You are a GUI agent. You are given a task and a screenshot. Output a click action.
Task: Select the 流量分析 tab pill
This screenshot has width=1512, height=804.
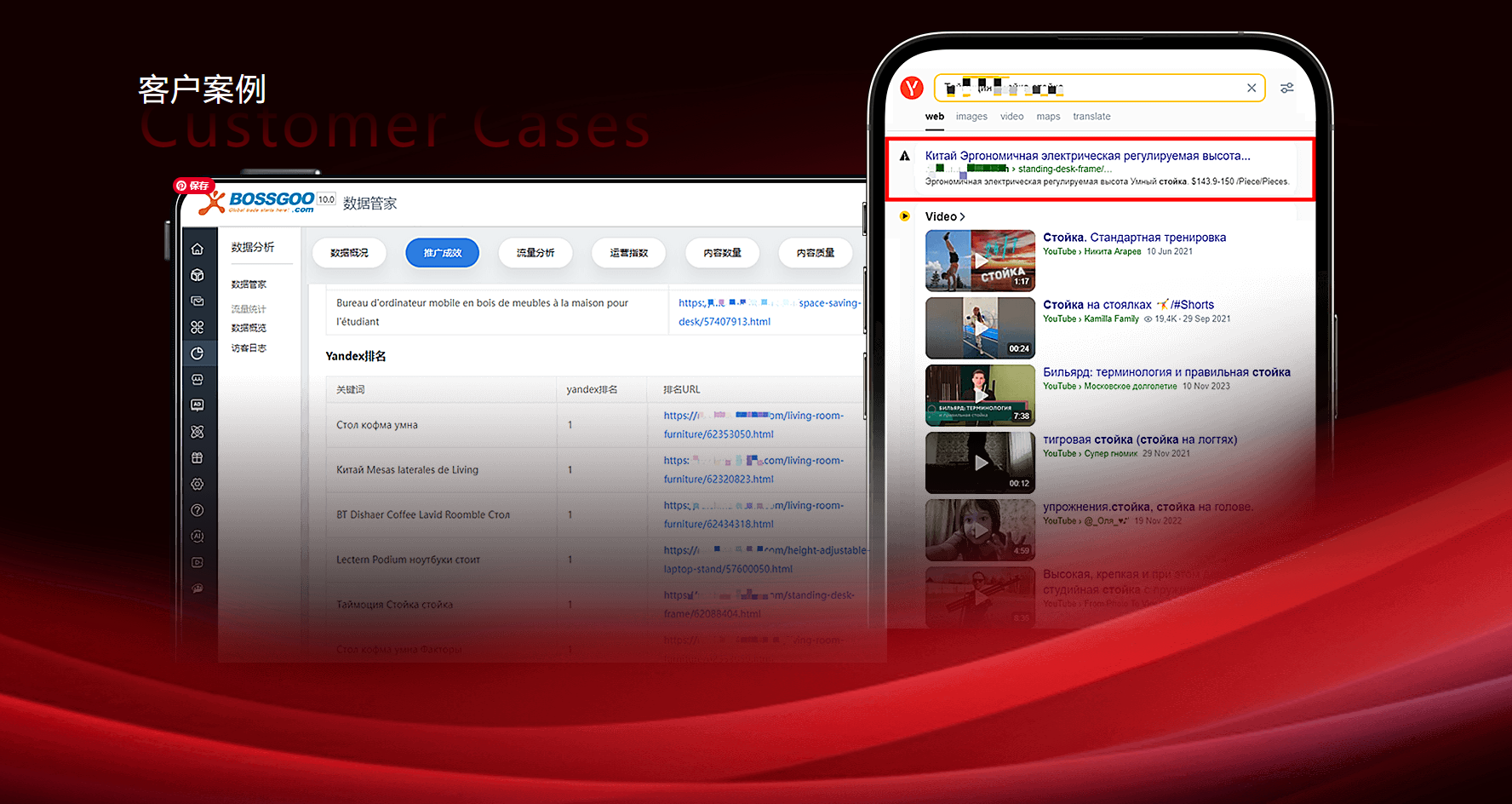pyautogui.click(x=535, y=253)
